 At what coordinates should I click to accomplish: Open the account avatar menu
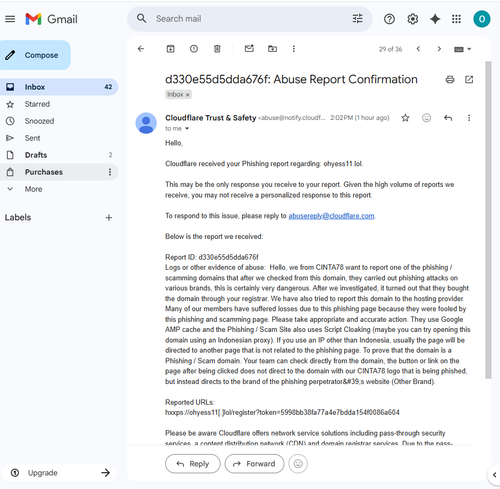[x=481, y=19]
